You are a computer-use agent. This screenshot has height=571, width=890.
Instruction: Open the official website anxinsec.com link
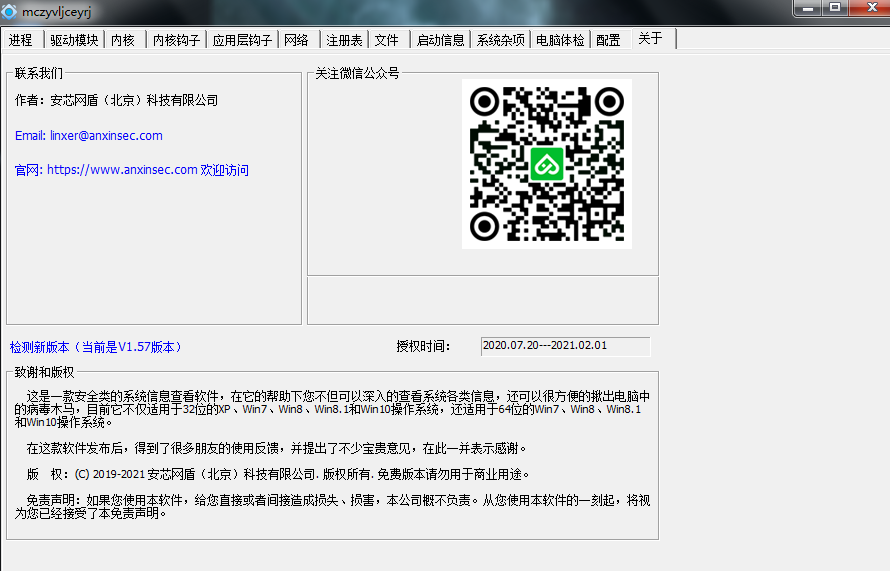pos(132,170)
